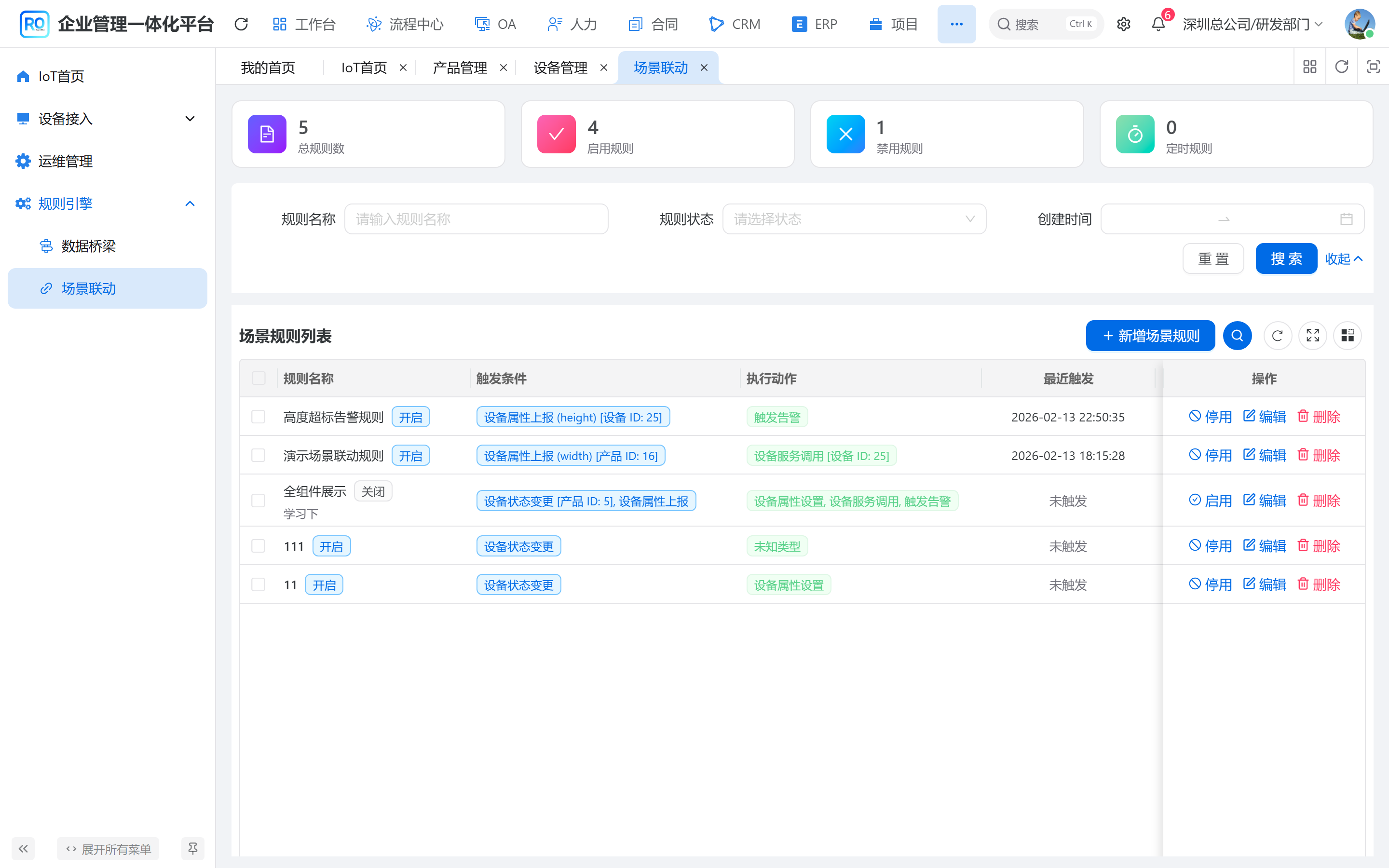Click the tab bar reload icon
Screen dimensions: 1389x868
(1341, 67)
